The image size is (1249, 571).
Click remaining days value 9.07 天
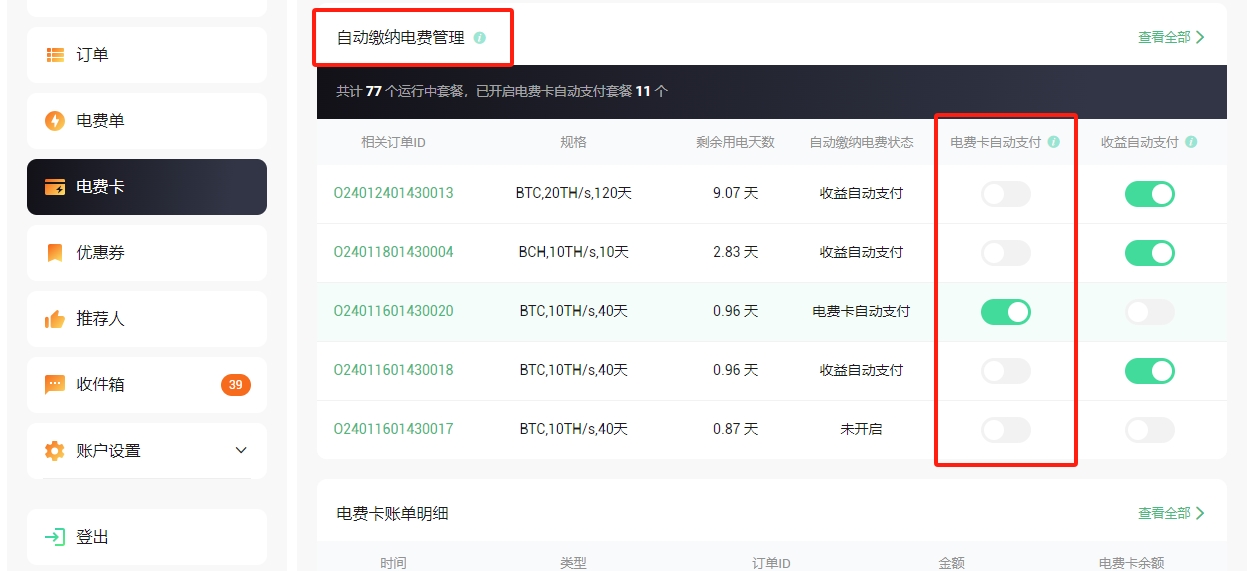736,193
